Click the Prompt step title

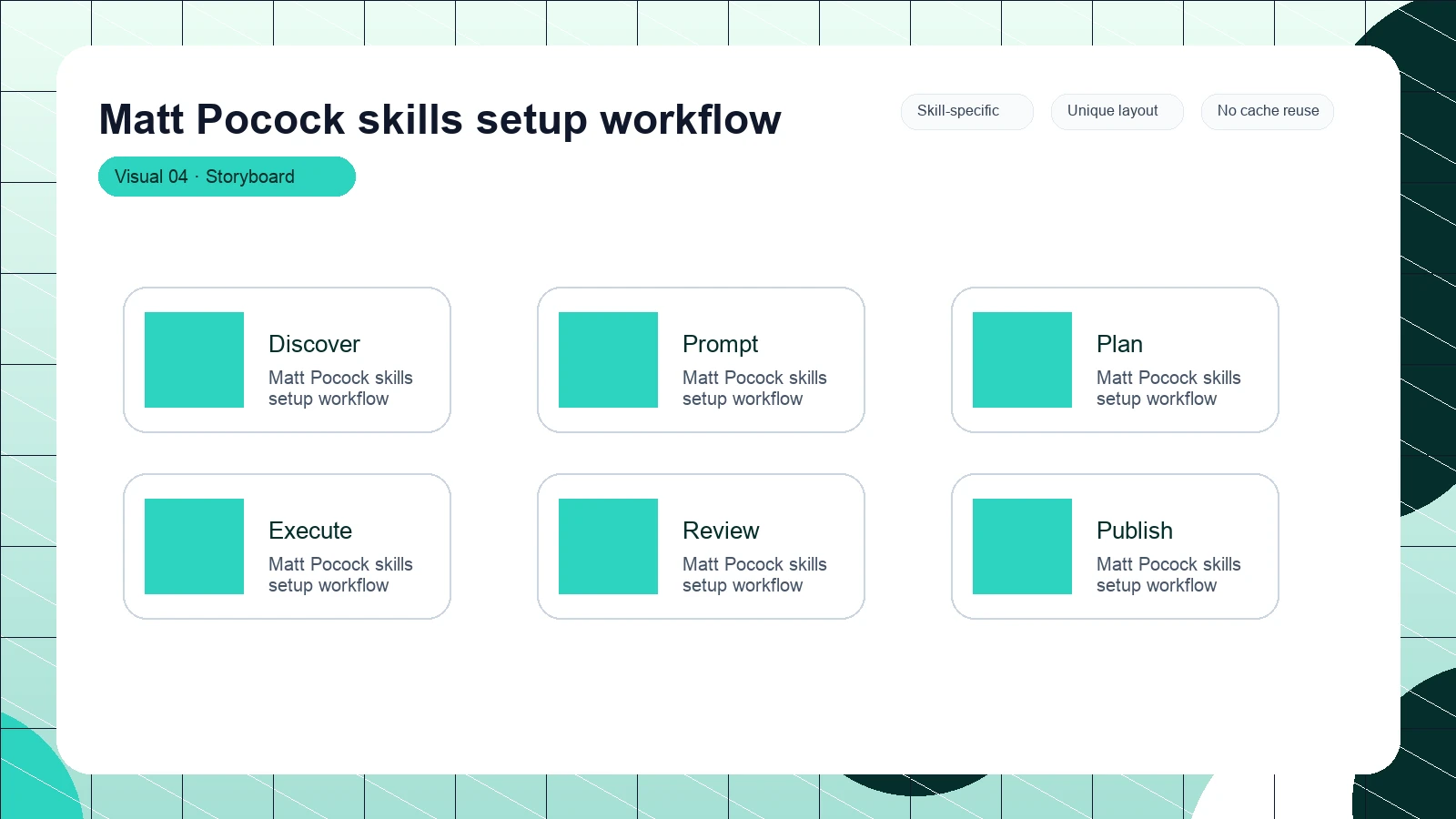coord(720,344)
